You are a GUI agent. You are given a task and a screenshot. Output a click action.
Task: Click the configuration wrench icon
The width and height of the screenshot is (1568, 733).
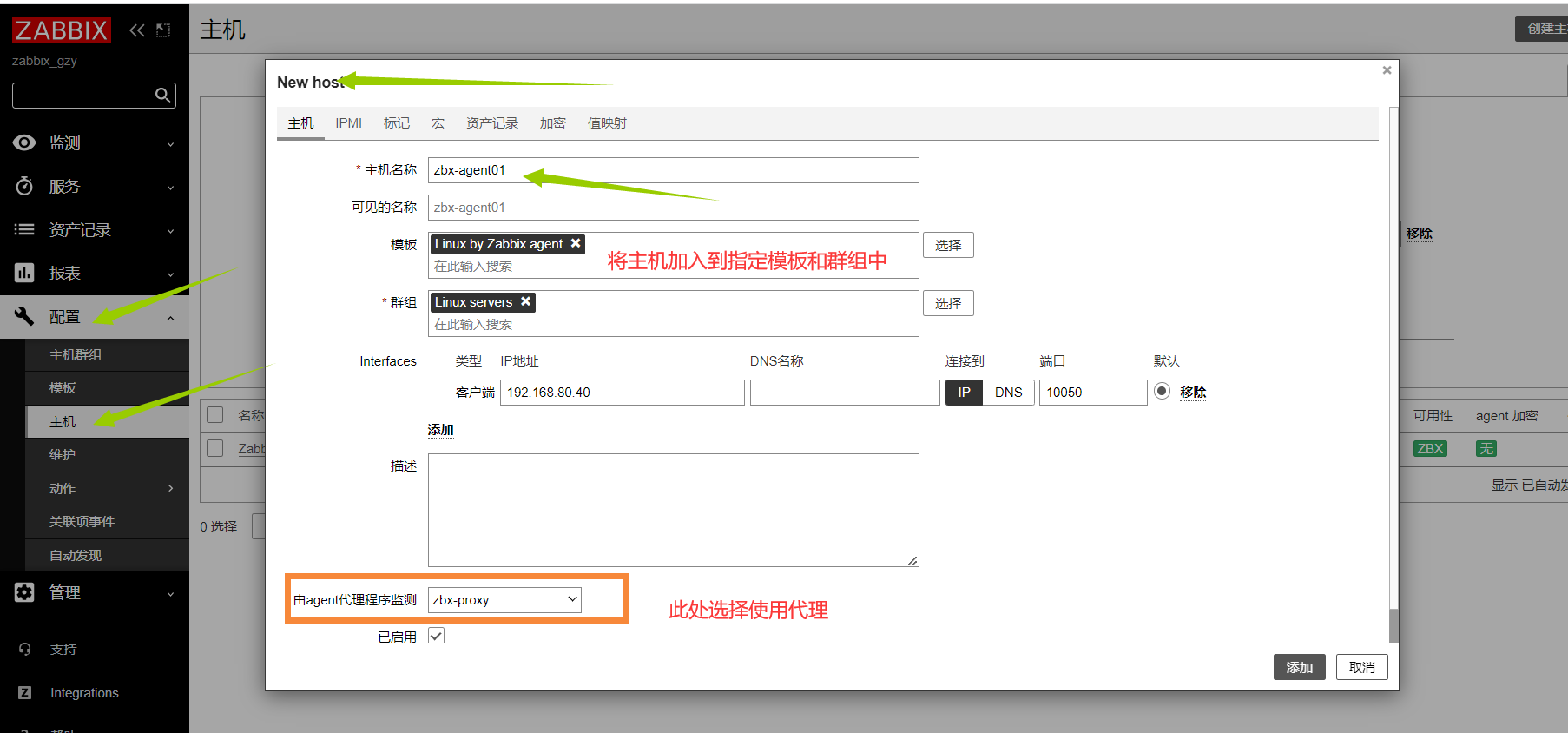point(24,316)
